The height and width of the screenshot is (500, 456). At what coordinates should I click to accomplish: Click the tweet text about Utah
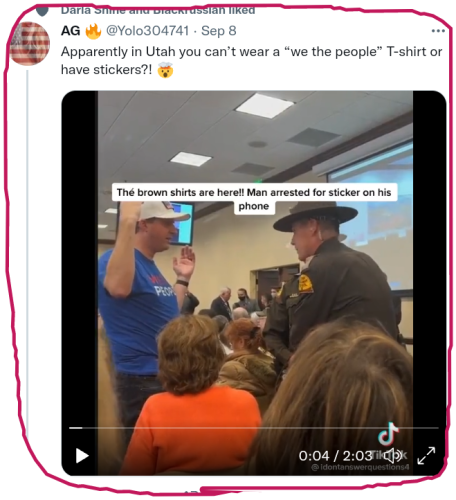[x=252, y=61]
